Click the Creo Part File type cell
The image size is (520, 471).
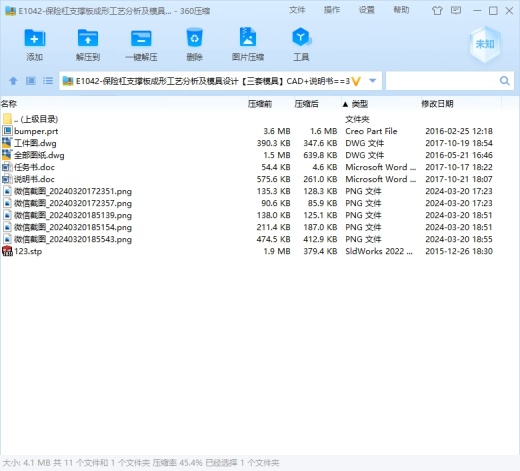[x=371, y=131]
